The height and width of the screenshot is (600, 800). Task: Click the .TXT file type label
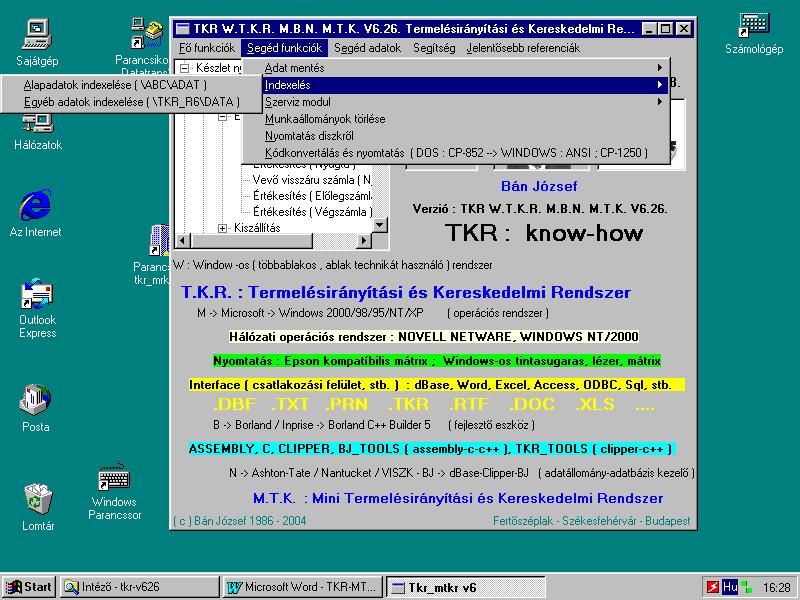tap(290, 404)
